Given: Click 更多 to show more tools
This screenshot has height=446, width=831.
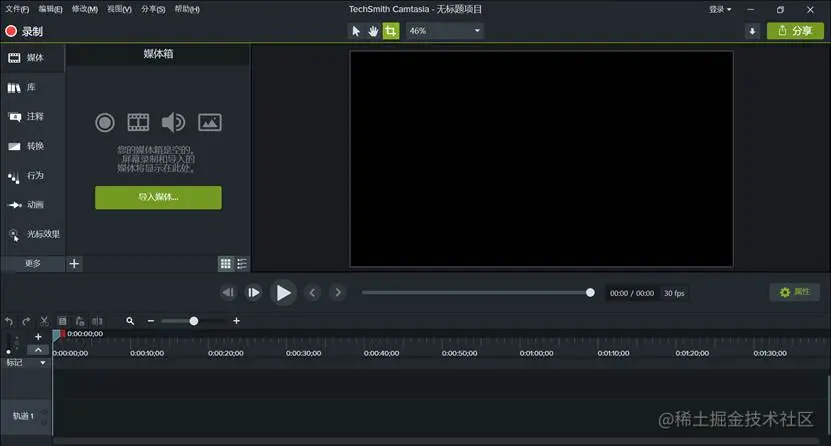Looking at the screenshot, I should click(x=32, y=263).
